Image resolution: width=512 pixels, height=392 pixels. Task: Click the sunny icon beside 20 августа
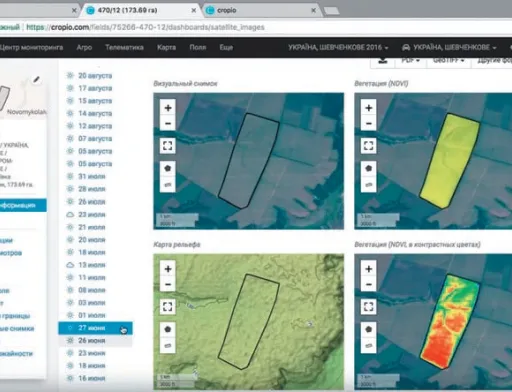click(70, 75)
